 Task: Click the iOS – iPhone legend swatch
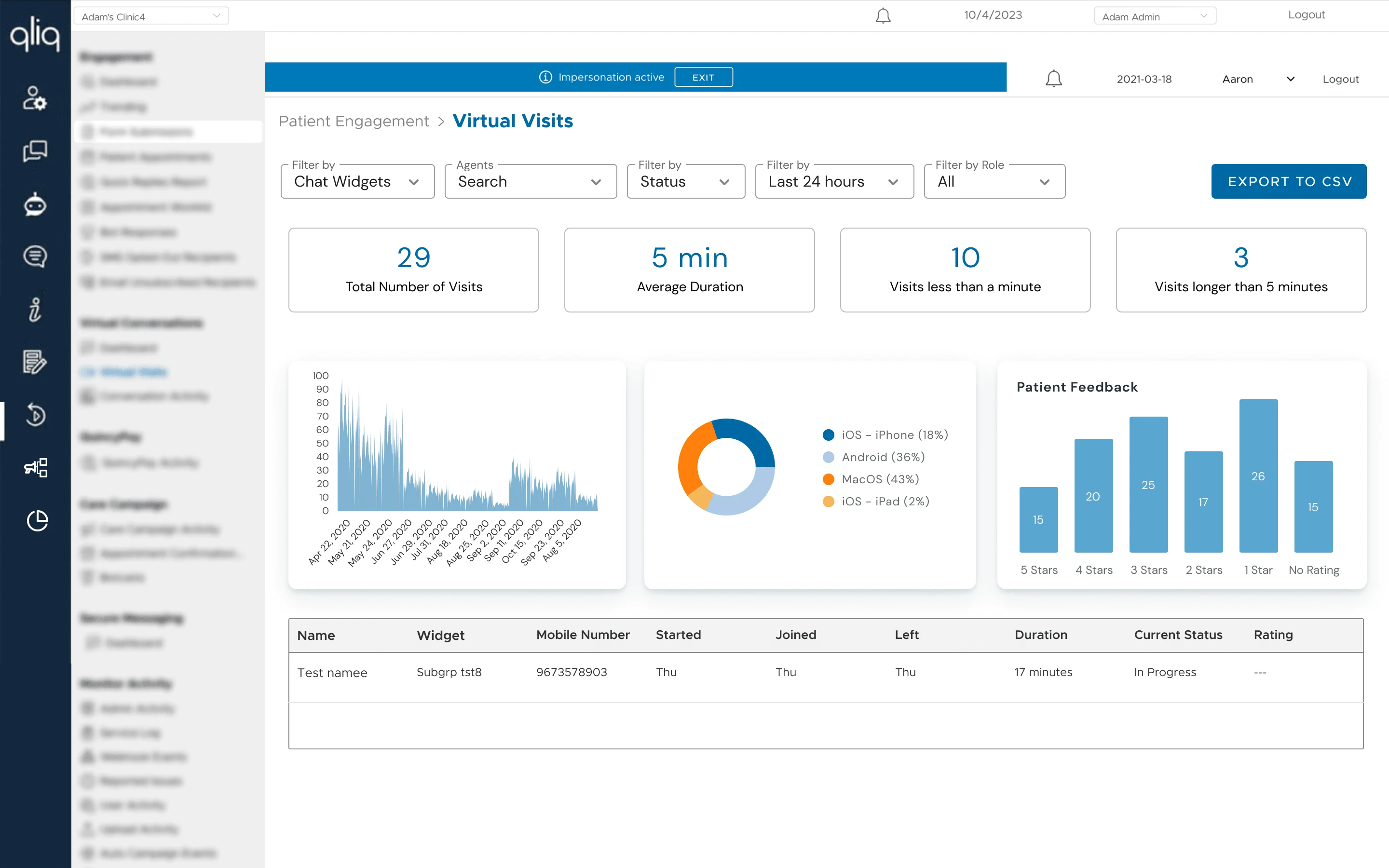828,435
